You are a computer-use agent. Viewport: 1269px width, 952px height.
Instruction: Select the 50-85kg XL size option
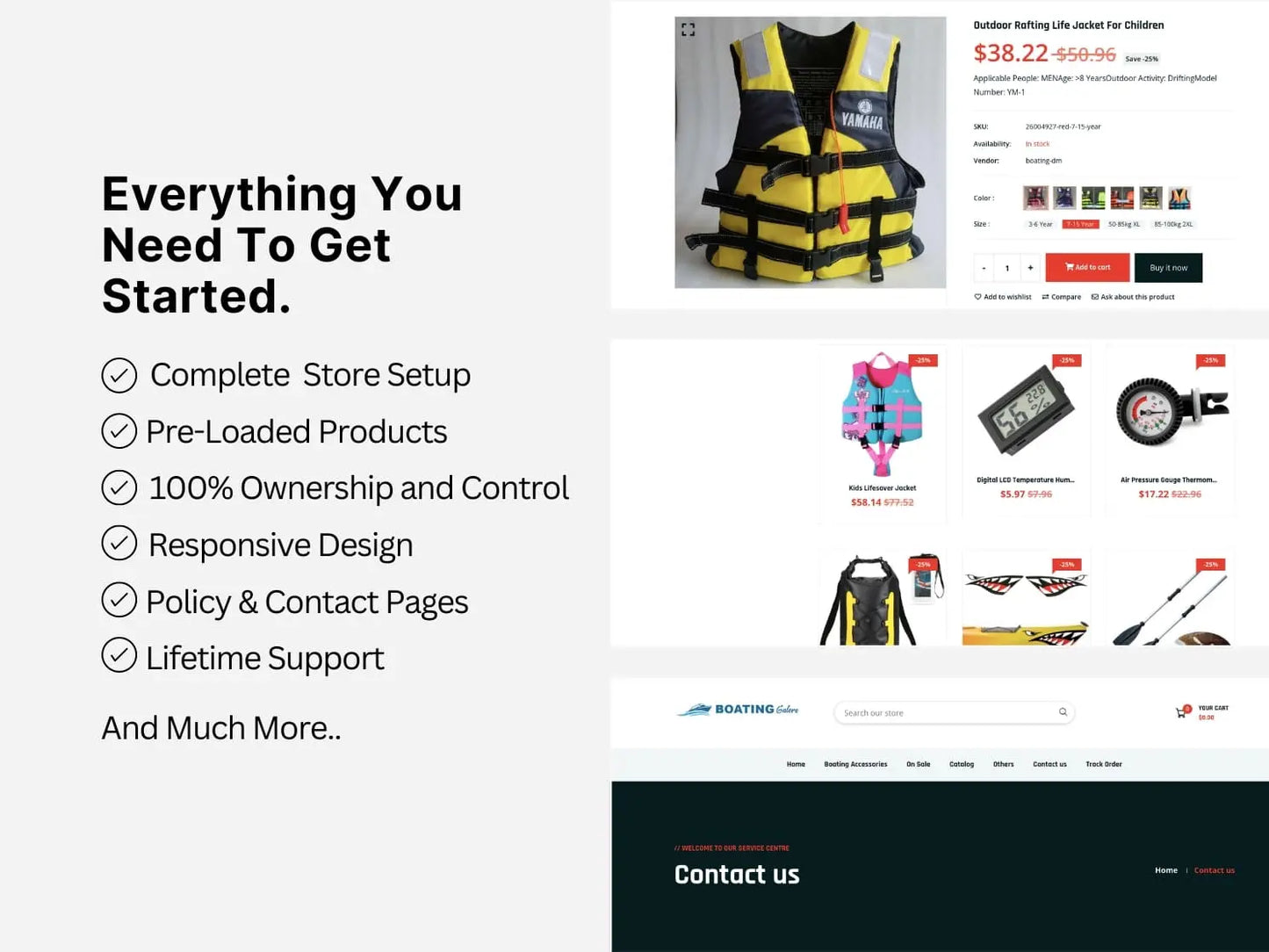tap(1123, 224)
